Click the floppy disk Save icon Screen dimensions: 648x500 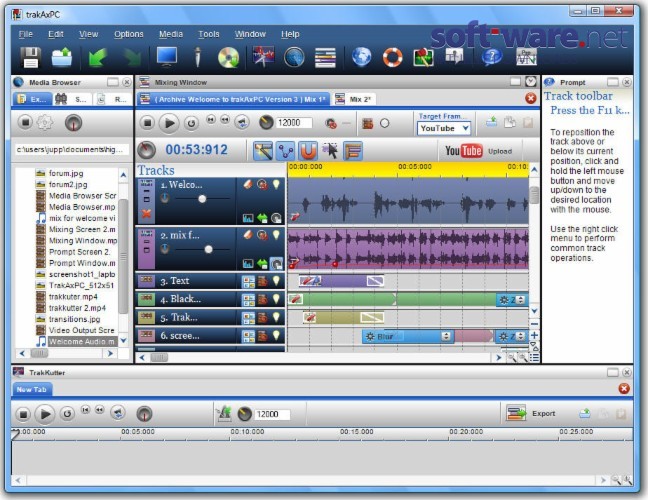[x=30, y=57]
